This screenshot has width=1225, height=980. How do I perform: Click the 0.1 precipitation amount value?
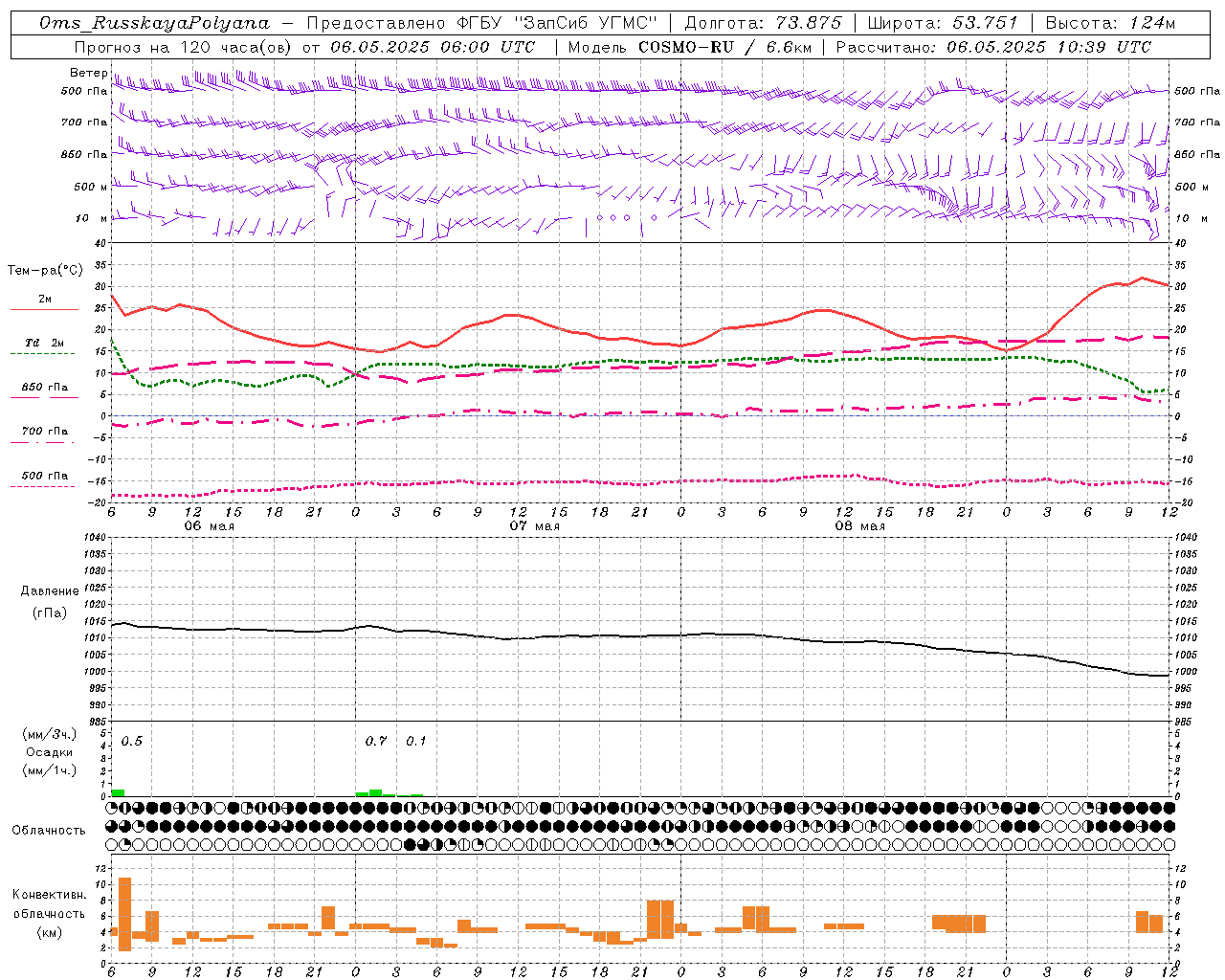click(x=416, y=741)
